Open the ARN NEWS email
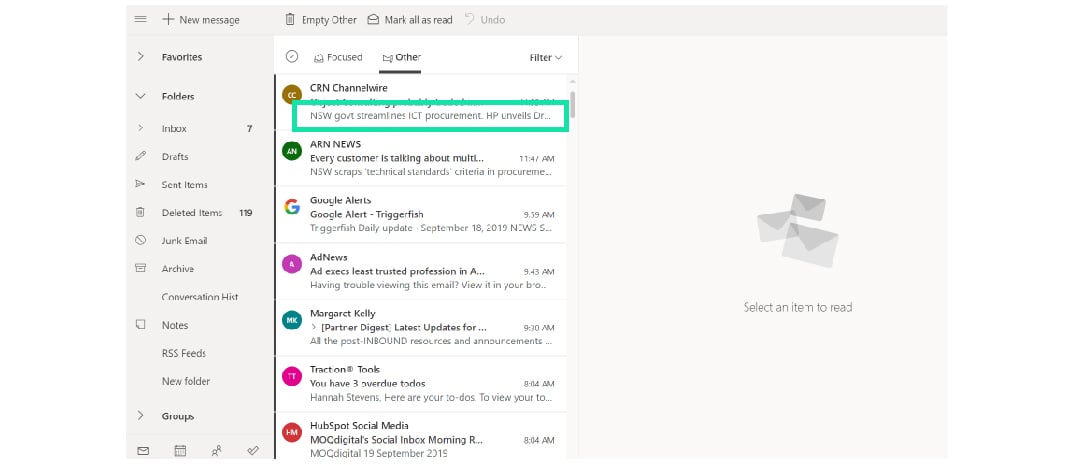This screenshot has width=1074, height=465. click(421, 158)
